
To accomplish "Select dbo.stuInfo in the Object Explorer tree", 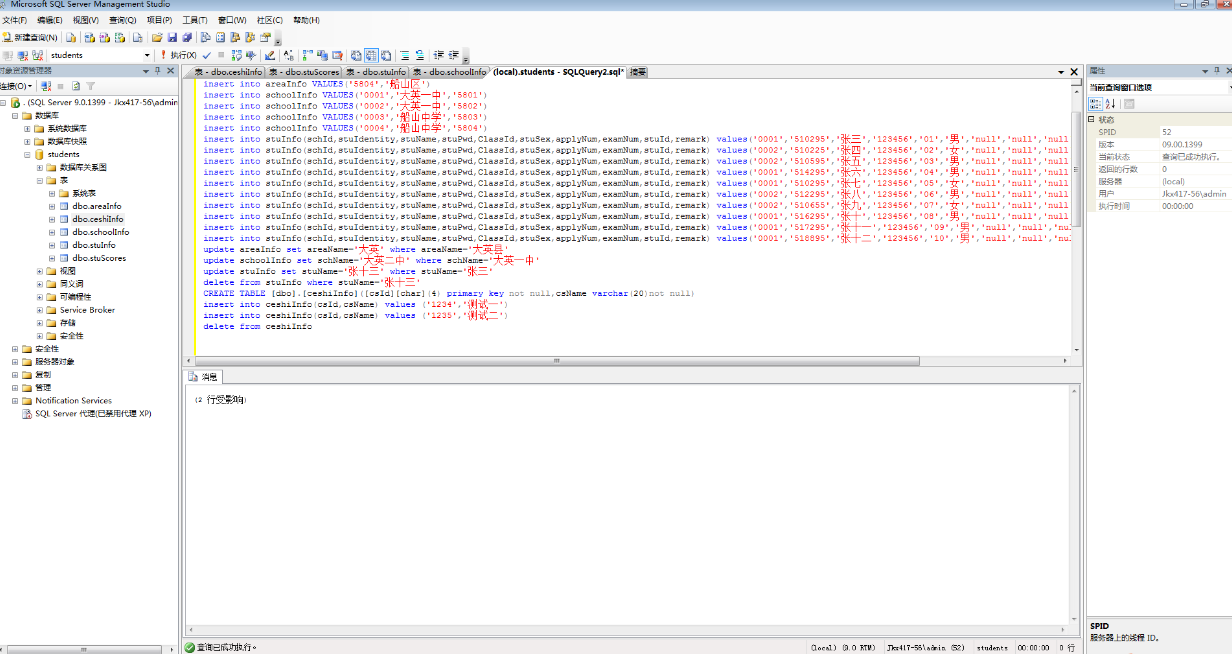I will coord(93,245).
